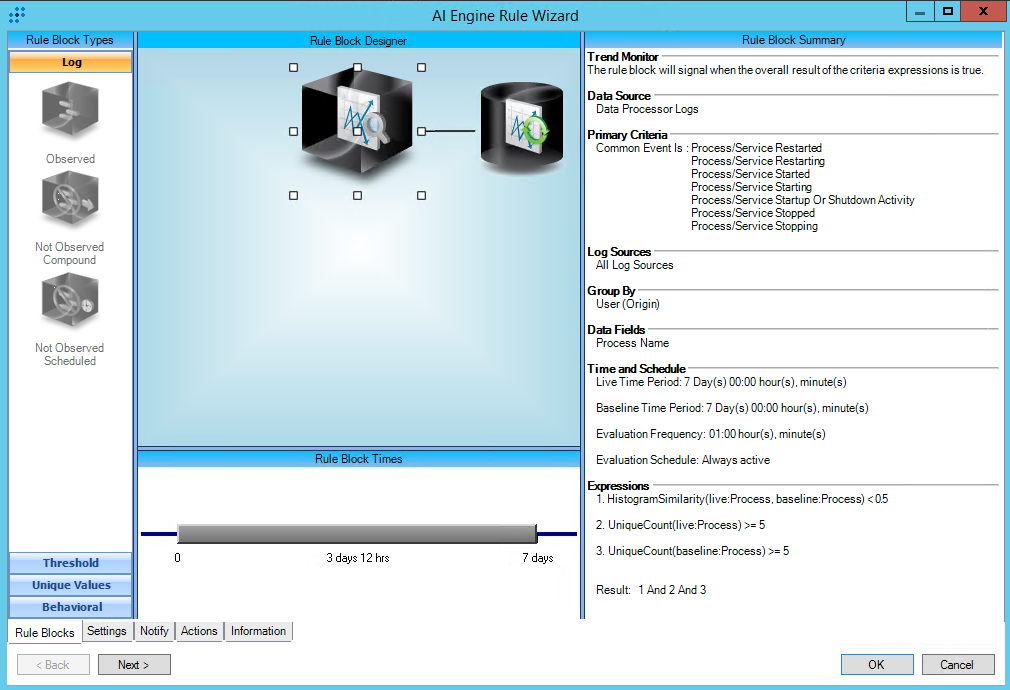
Task: Open the Information tab
Action: pos(258,631)
